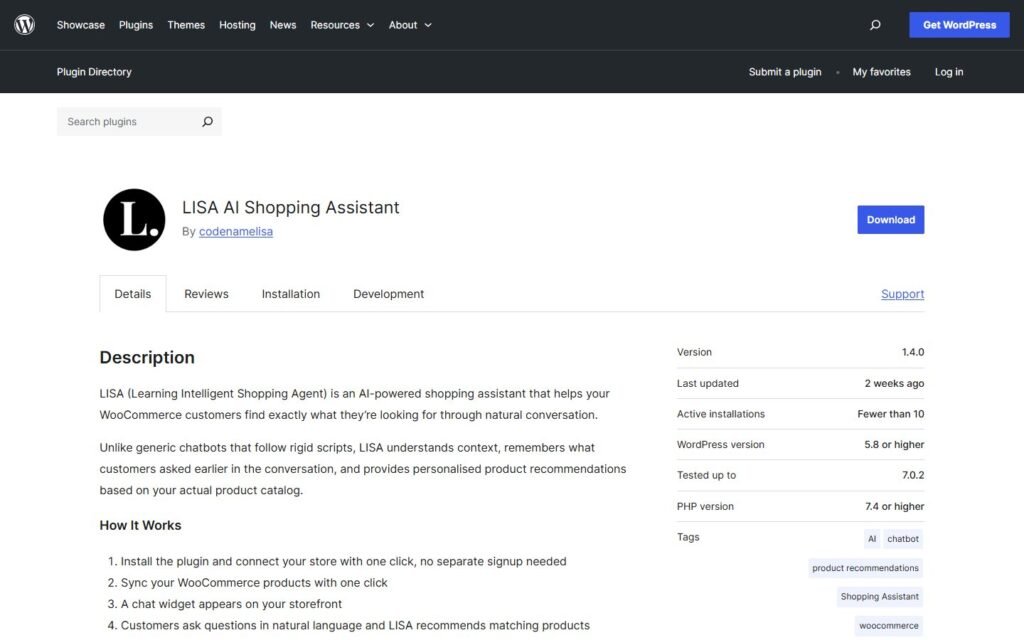1024x640 pixels.
Task: Click the '2 weeks ago' last updated value
Action: pos(894,383)
